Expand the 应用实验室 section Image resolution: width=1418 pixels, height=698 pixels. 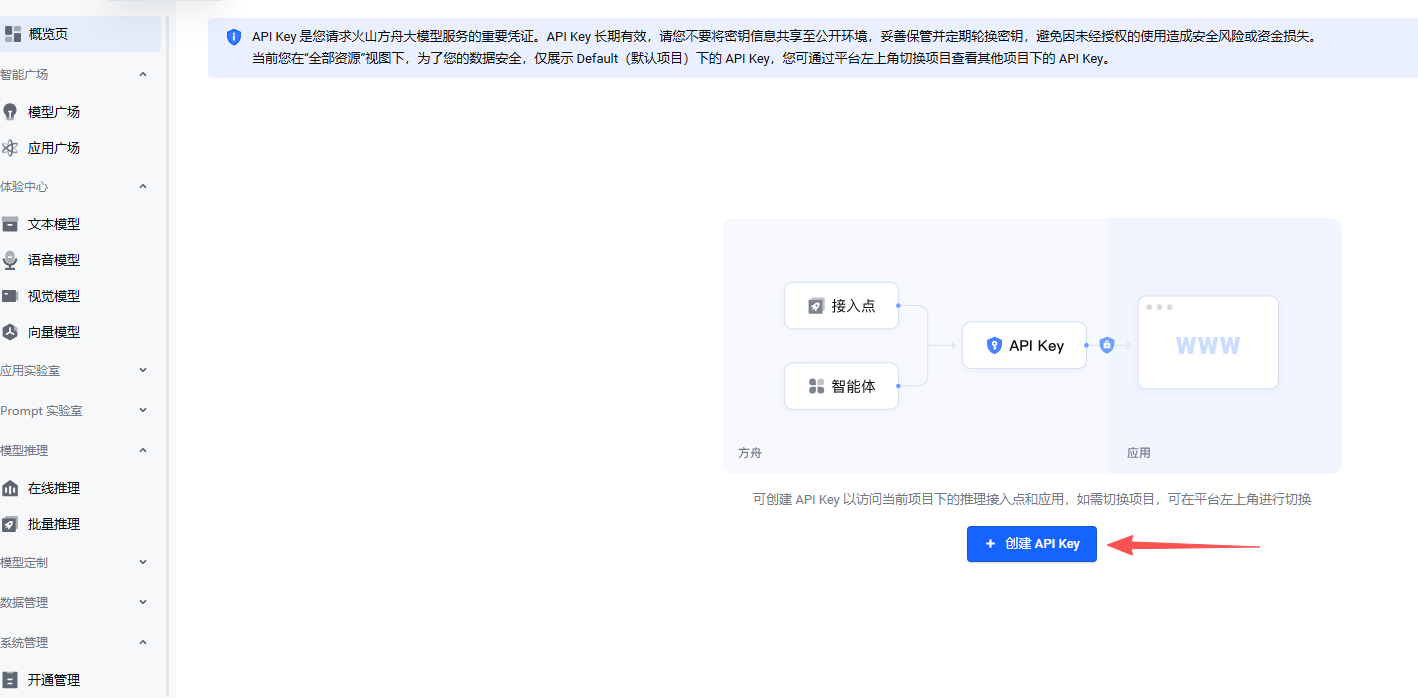tap(143, 371)
